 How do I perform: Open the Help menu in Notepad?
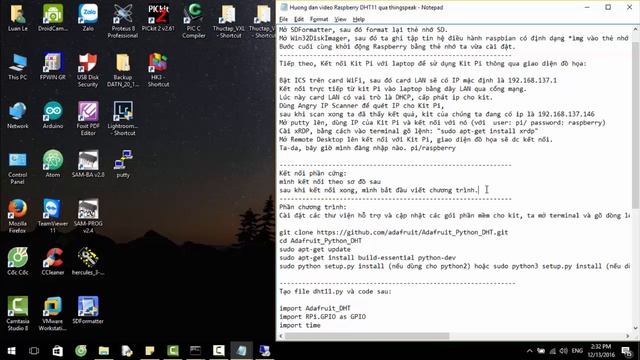[358, 19]
